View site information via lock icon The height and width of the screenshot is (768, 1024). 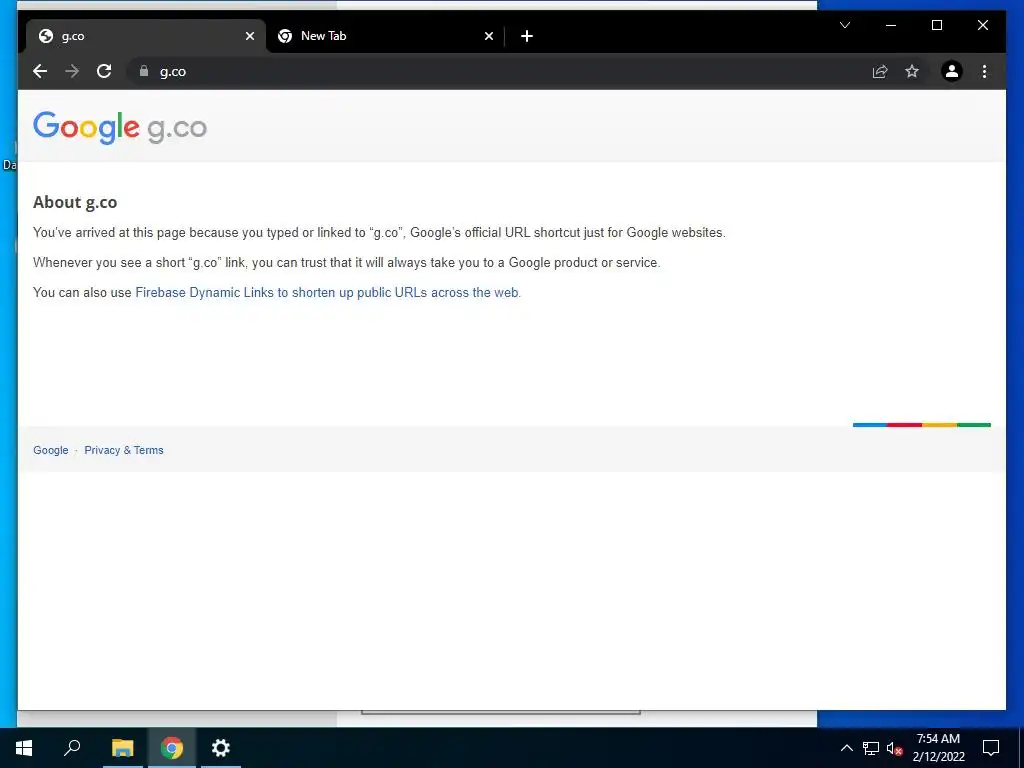[x=144, y=71]
